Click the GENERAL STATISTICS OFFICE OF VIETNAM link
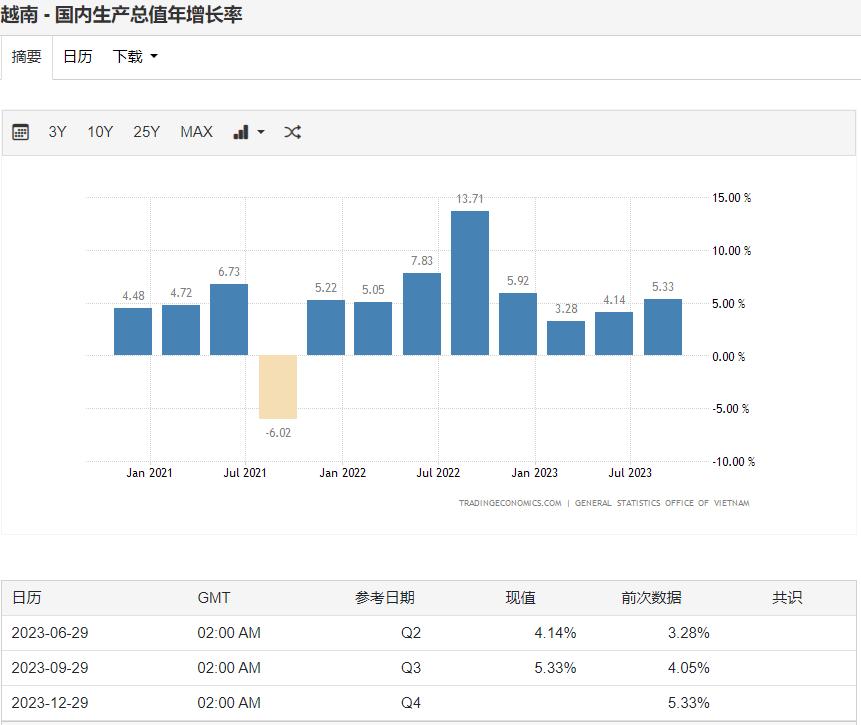The image size is (861, 725). tap(660, 503)
